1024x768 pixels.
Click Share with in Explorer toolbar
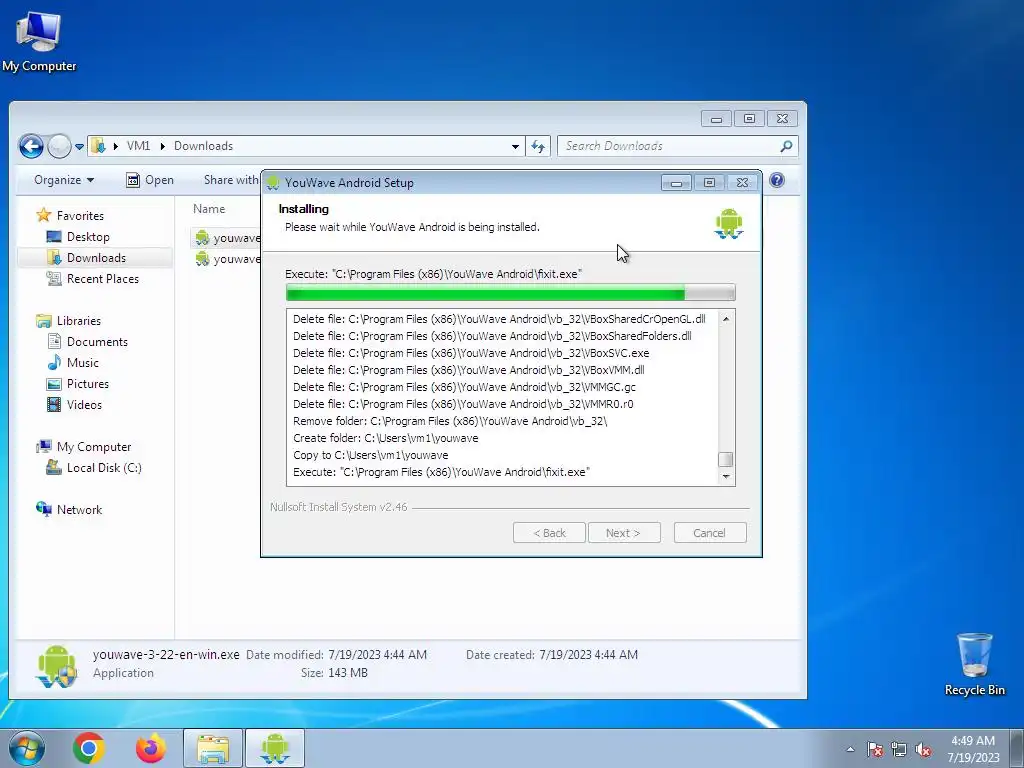[x=231, y=180]
